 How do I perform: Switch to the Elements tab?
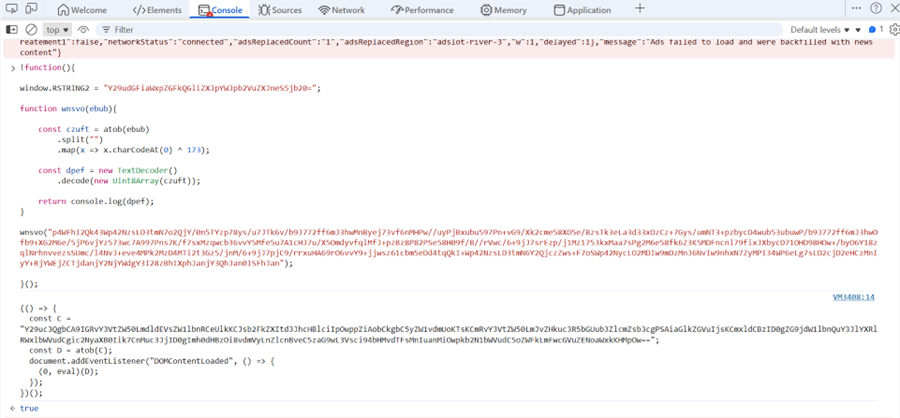[157, 10]
